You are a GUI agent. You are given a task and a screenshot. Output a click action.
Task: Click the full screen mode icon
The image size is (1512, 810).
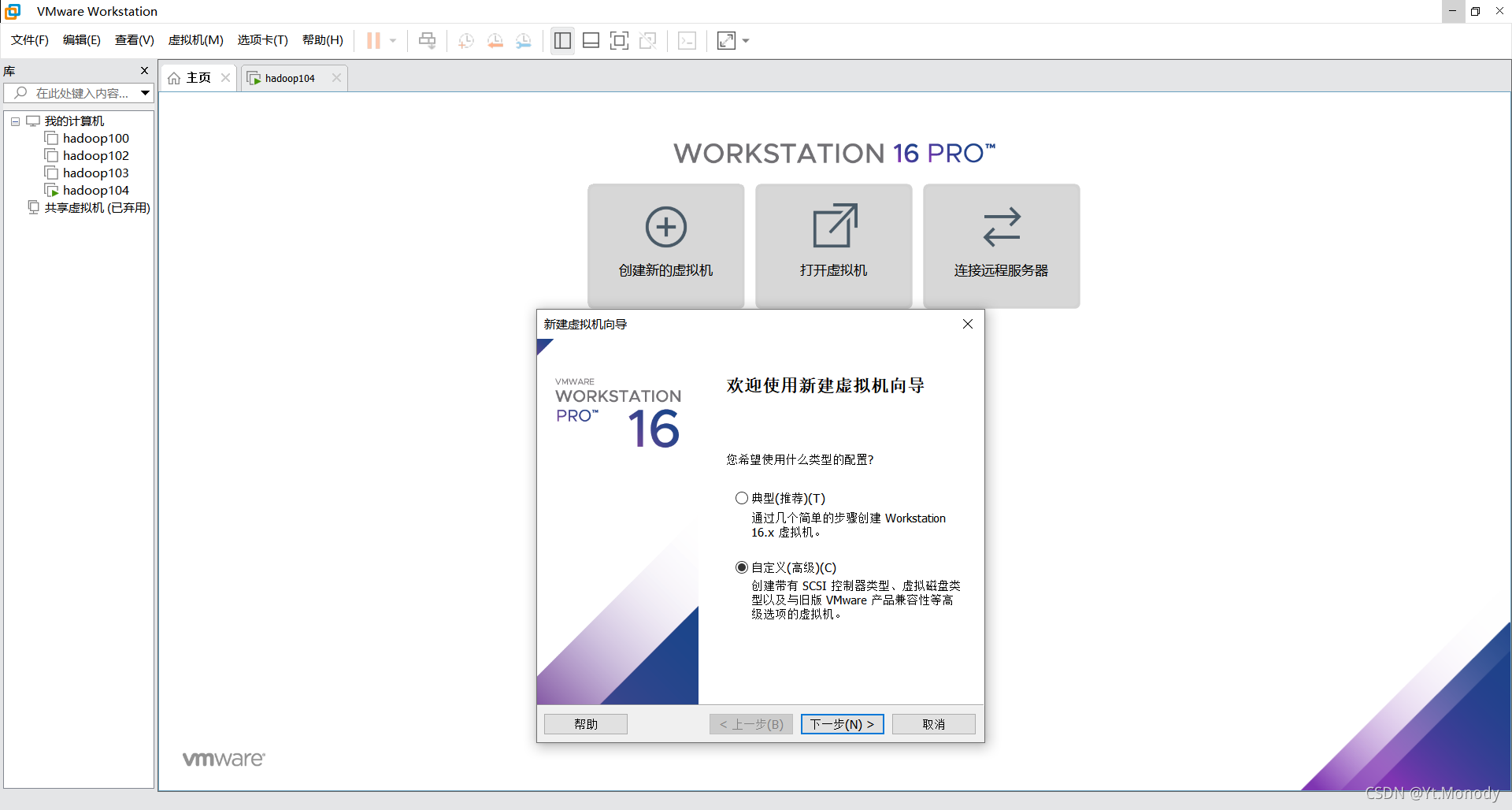(619, 40)
